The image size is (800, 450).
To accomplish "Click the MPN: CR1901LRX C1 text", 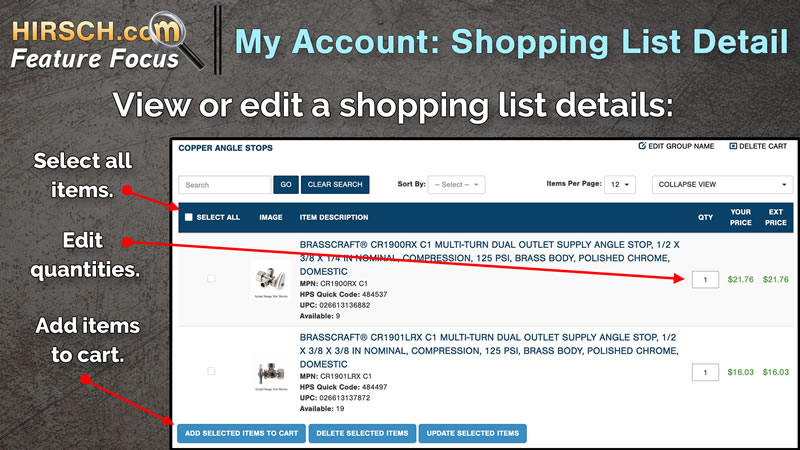I will tap(336, 377).
